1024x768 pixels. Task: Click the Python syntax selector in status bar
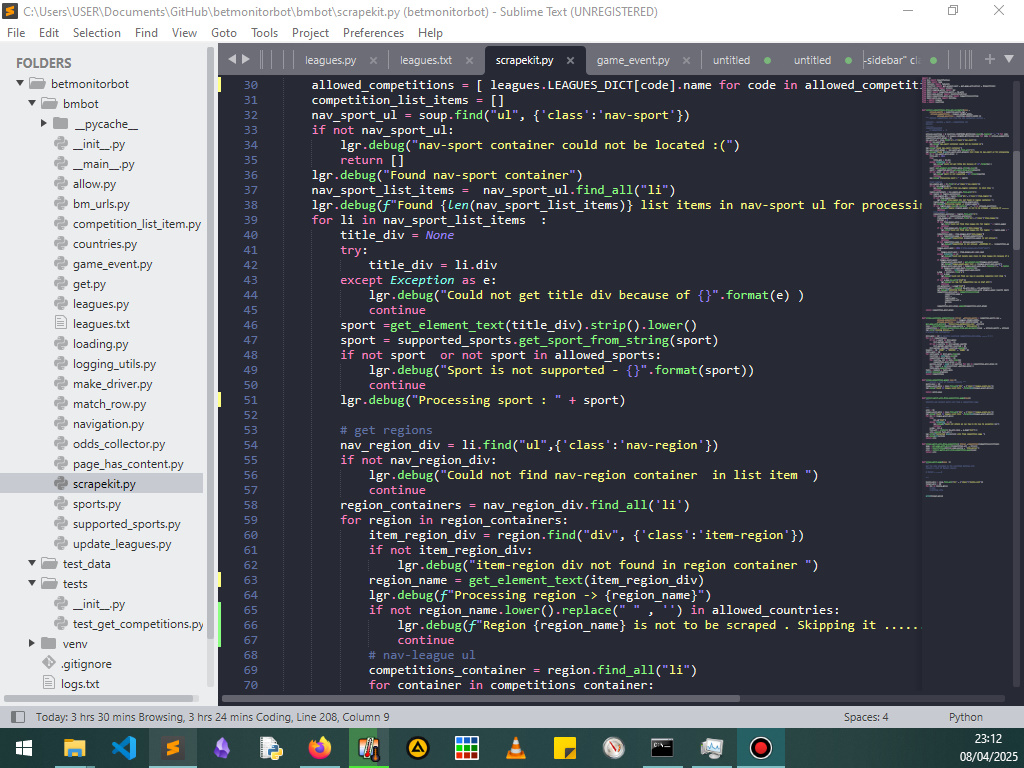pos(965,716)
